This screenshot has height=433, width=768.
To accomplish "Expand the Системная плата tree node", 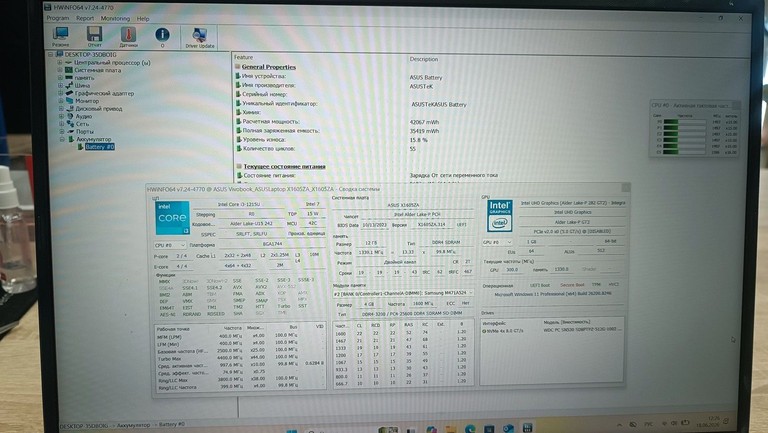I will [x=60, y=70].
